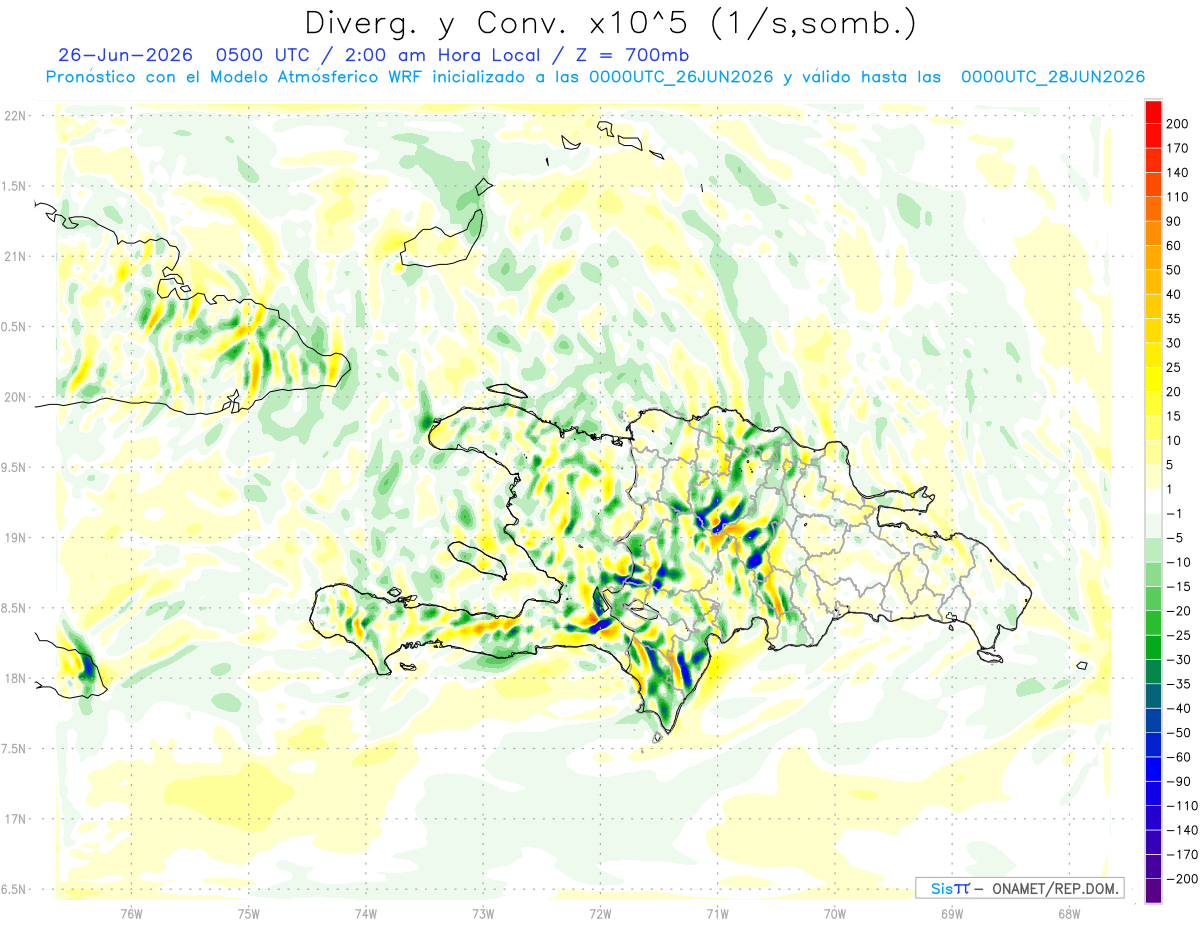
Task: Click the "-110" colorbar label
Action: [x=1180, y=806]
